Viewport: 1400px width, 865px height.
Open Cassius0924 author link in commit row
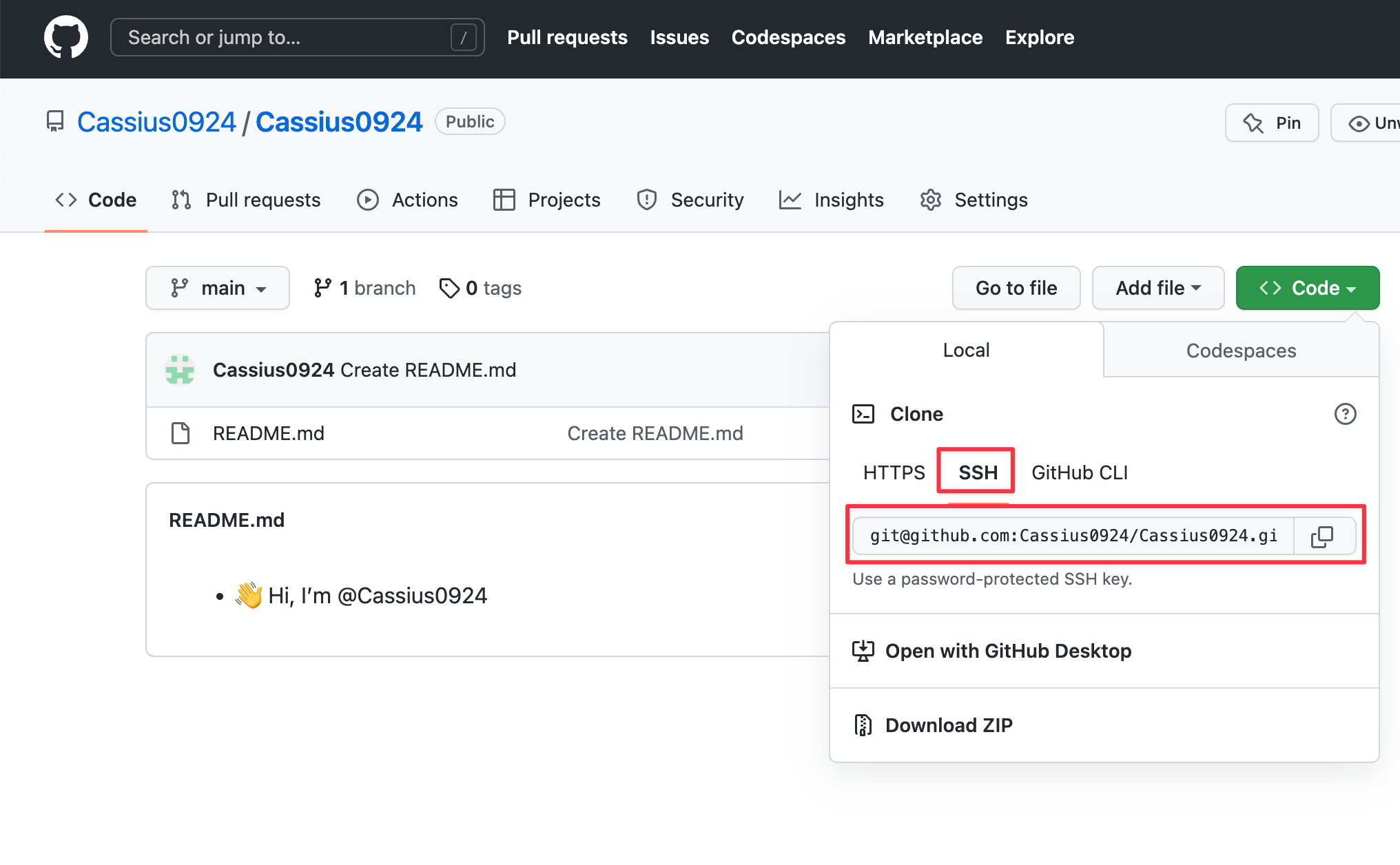274,370
